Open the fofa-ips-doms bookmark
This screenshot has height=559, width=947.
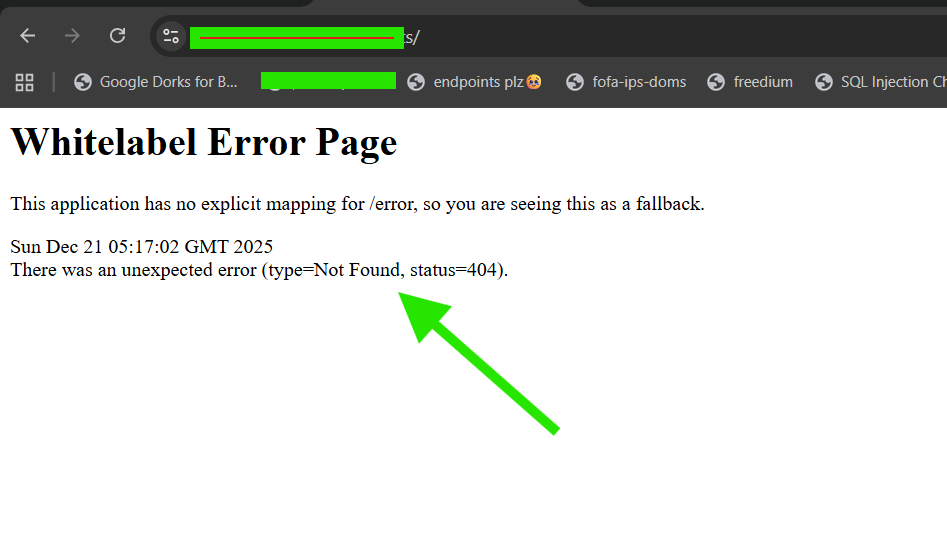point(626,82)
